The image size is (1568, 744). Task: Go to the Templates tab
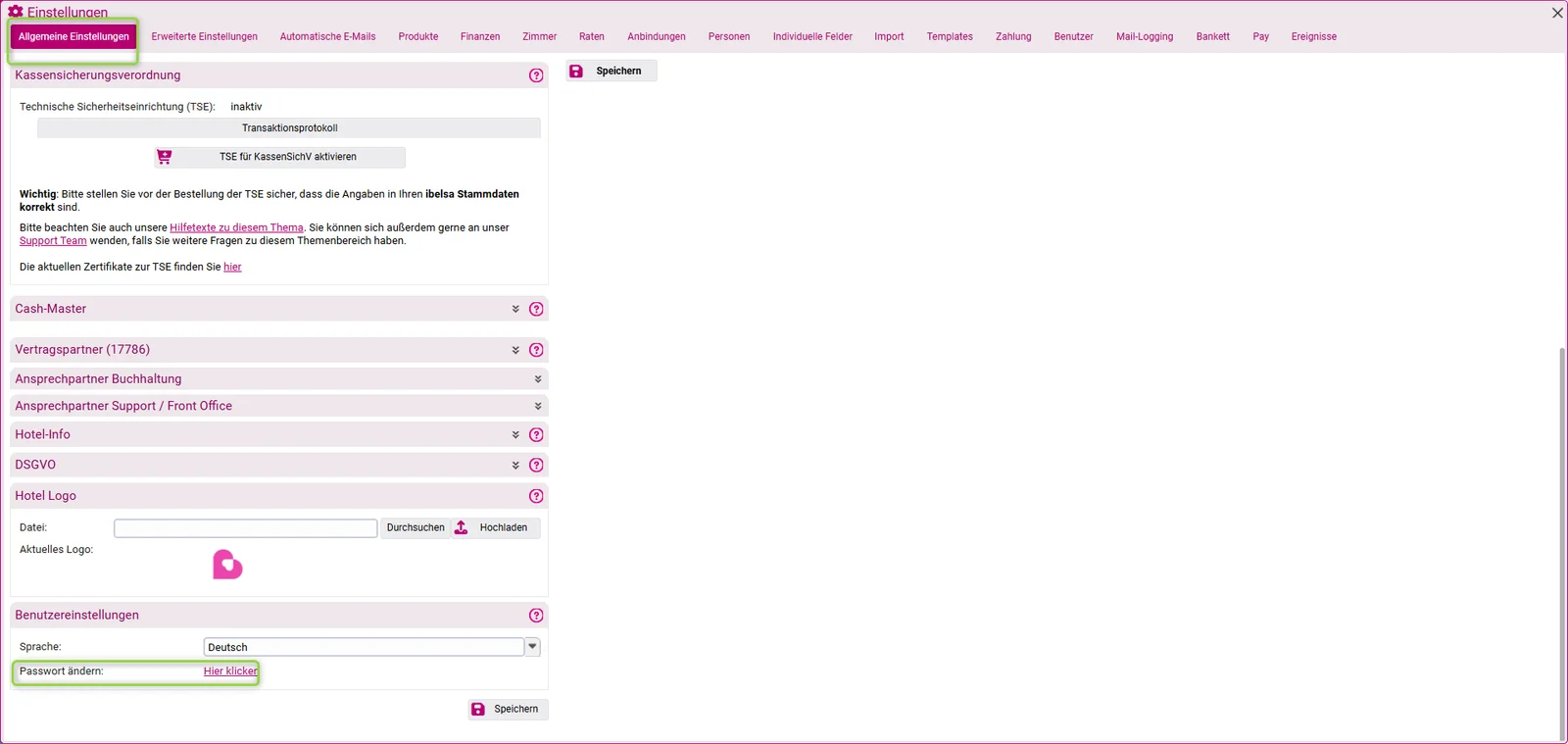[950, 37]
